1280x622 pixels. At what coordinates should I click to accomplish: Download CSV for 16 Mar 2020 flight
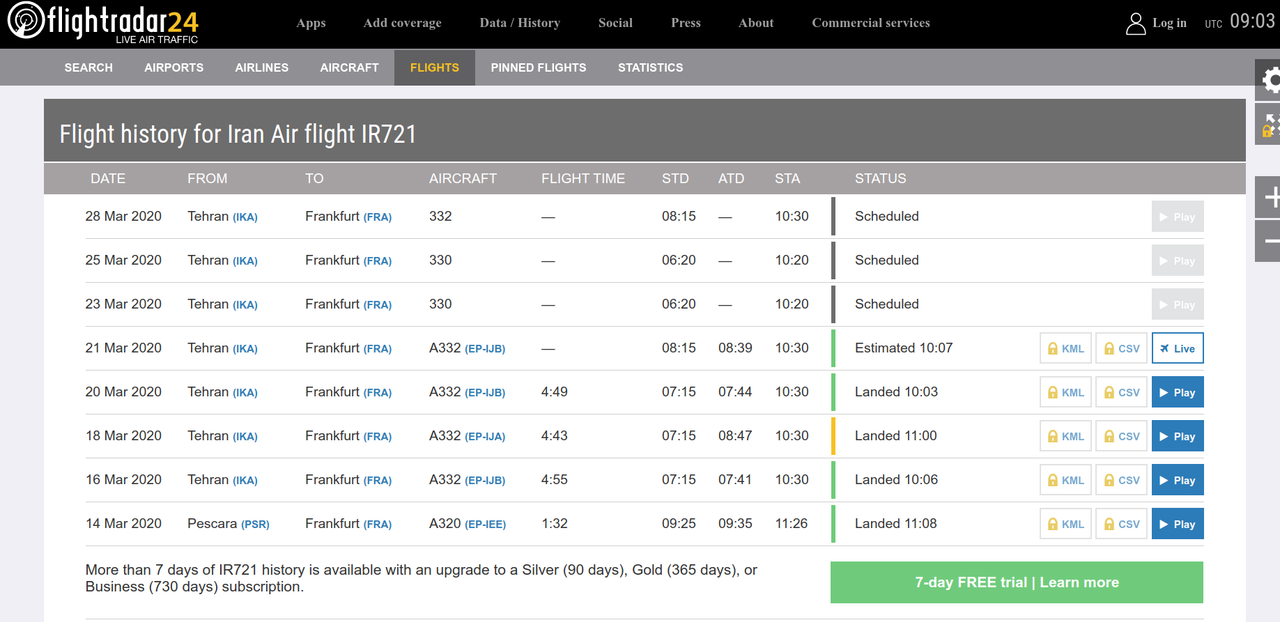point(1122,480)
